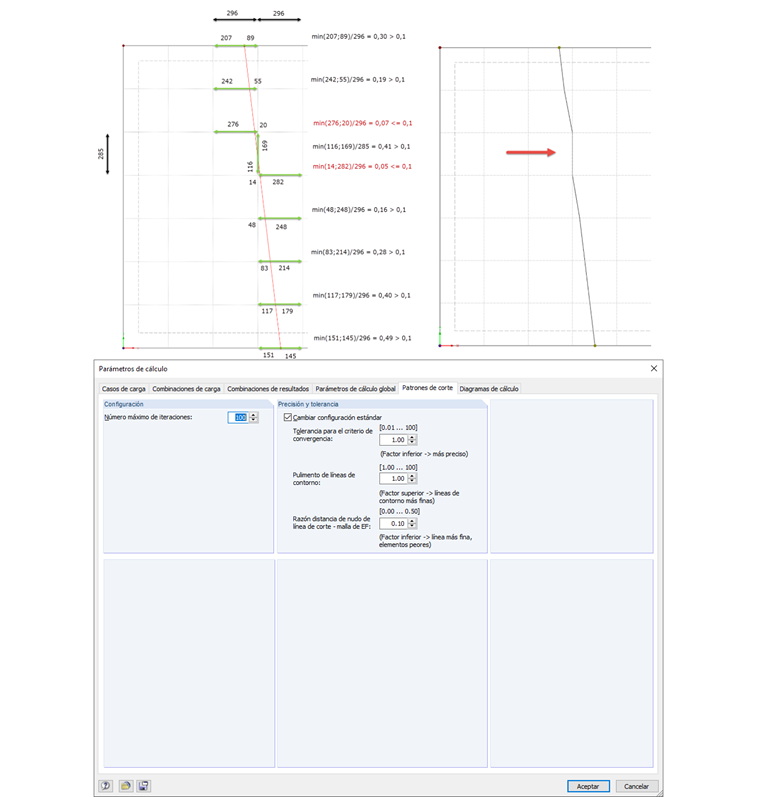Focus the Número máximo de iteraciones field

pos(238,418)
